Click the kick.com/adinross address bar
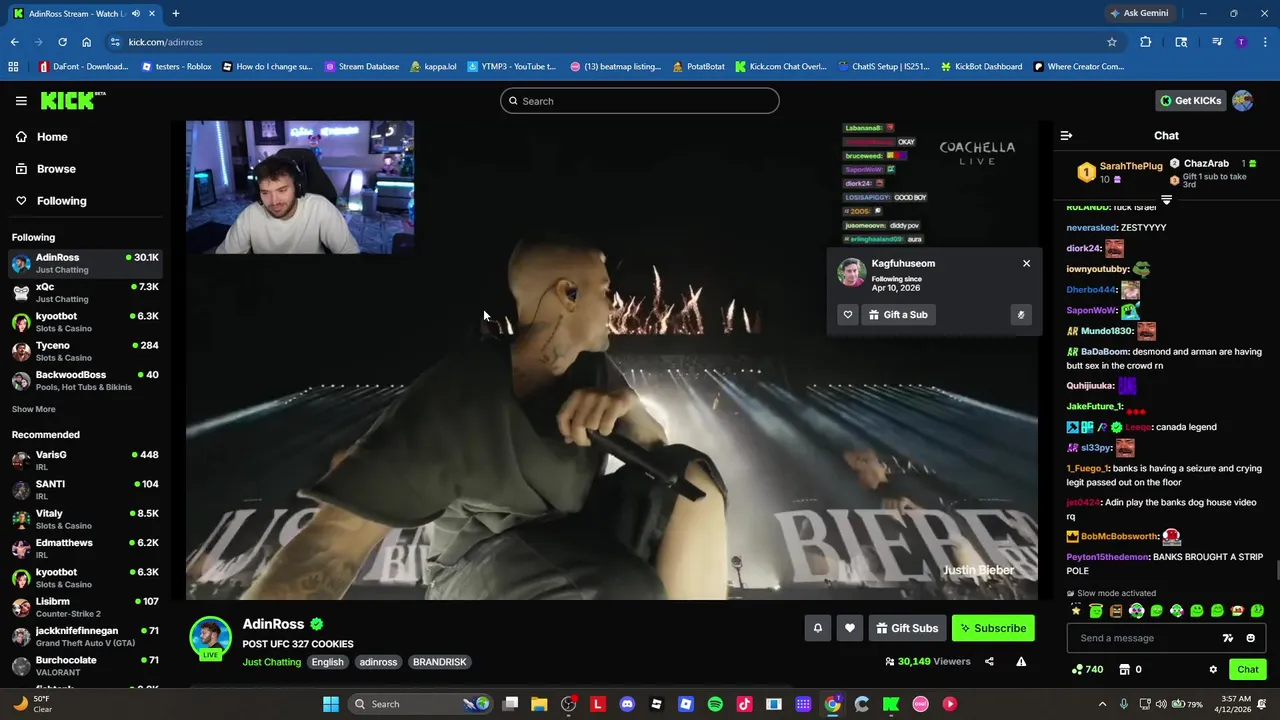This screenshot has width=1280, height=720. click(x=600, y=42)
